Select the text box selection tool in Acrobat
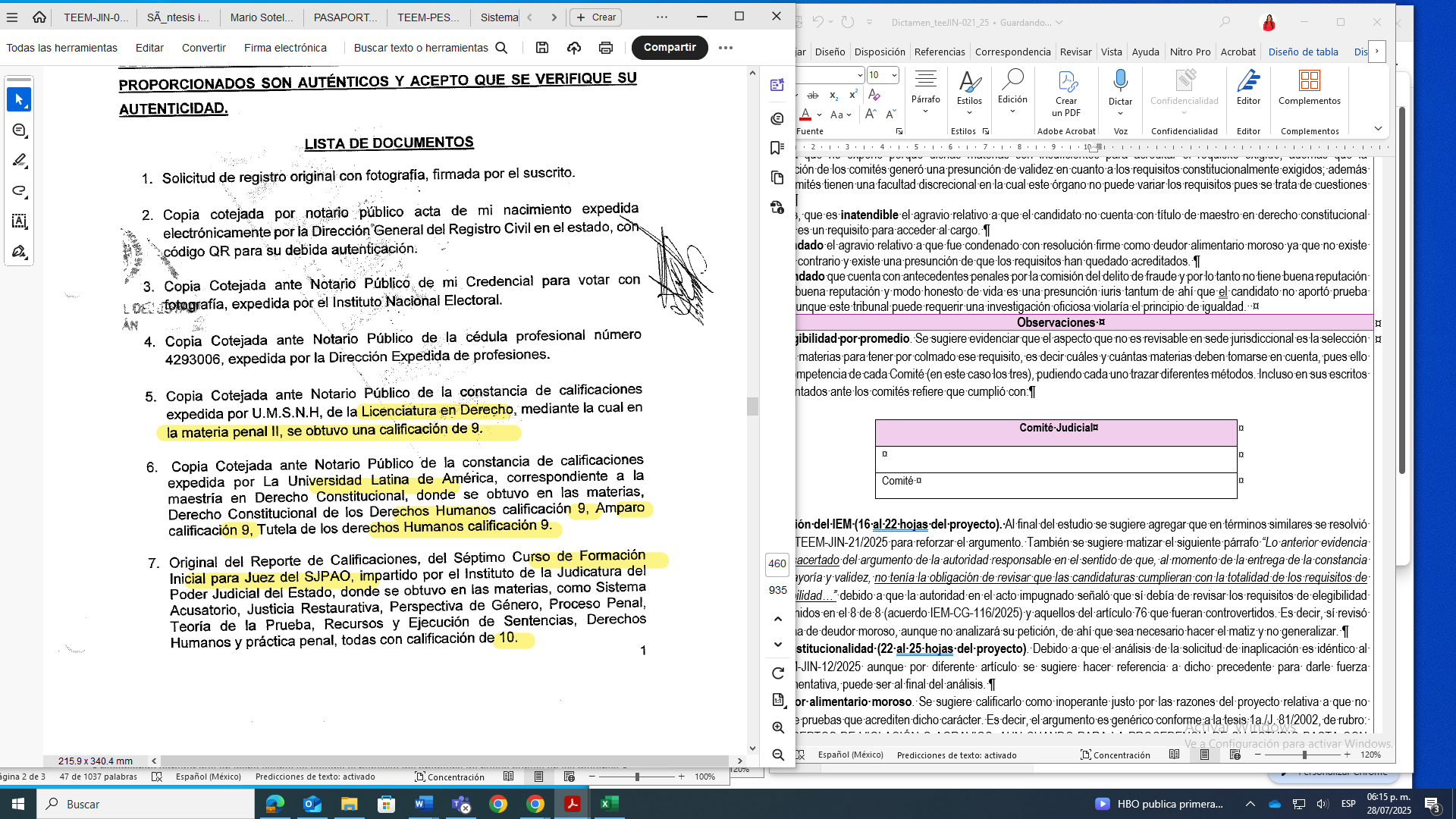The height and width of the screenshot is (819, 1456). click(x=19, y=221)
